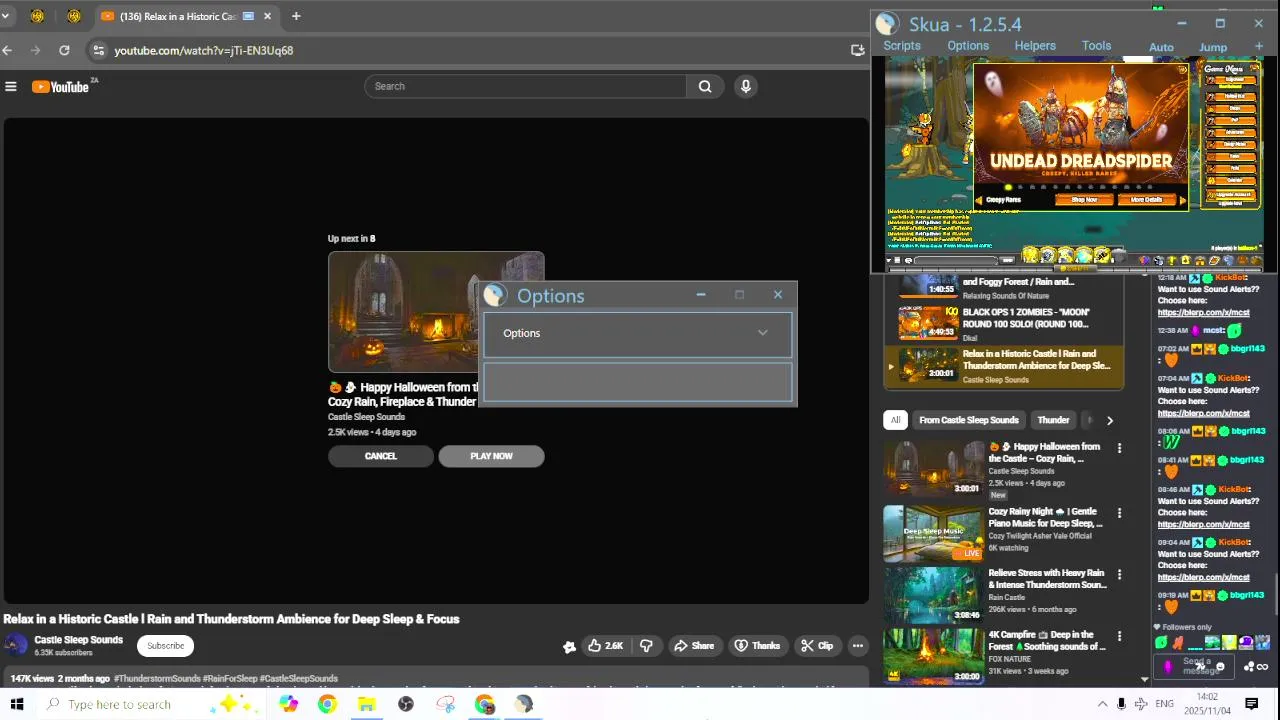Open the 4K Campfire video thumbnail
Screen dimensions: 1280x720
point(934,655)
